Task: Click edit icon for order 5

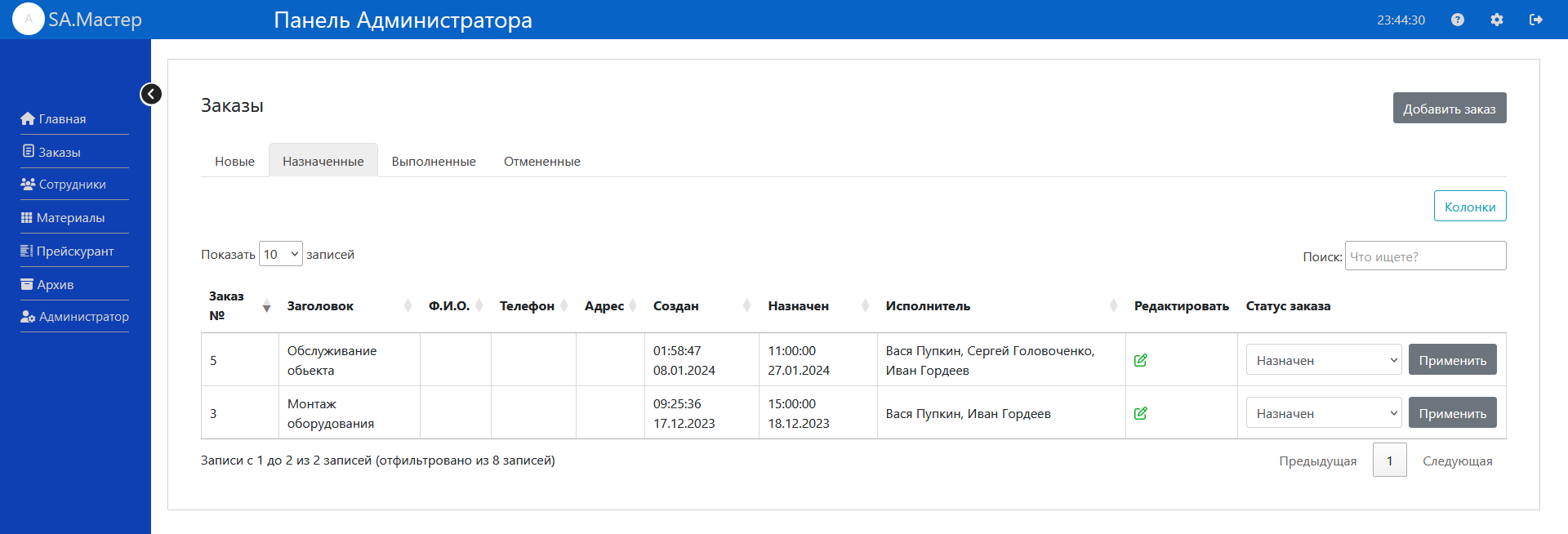Action: point(1141,360)
